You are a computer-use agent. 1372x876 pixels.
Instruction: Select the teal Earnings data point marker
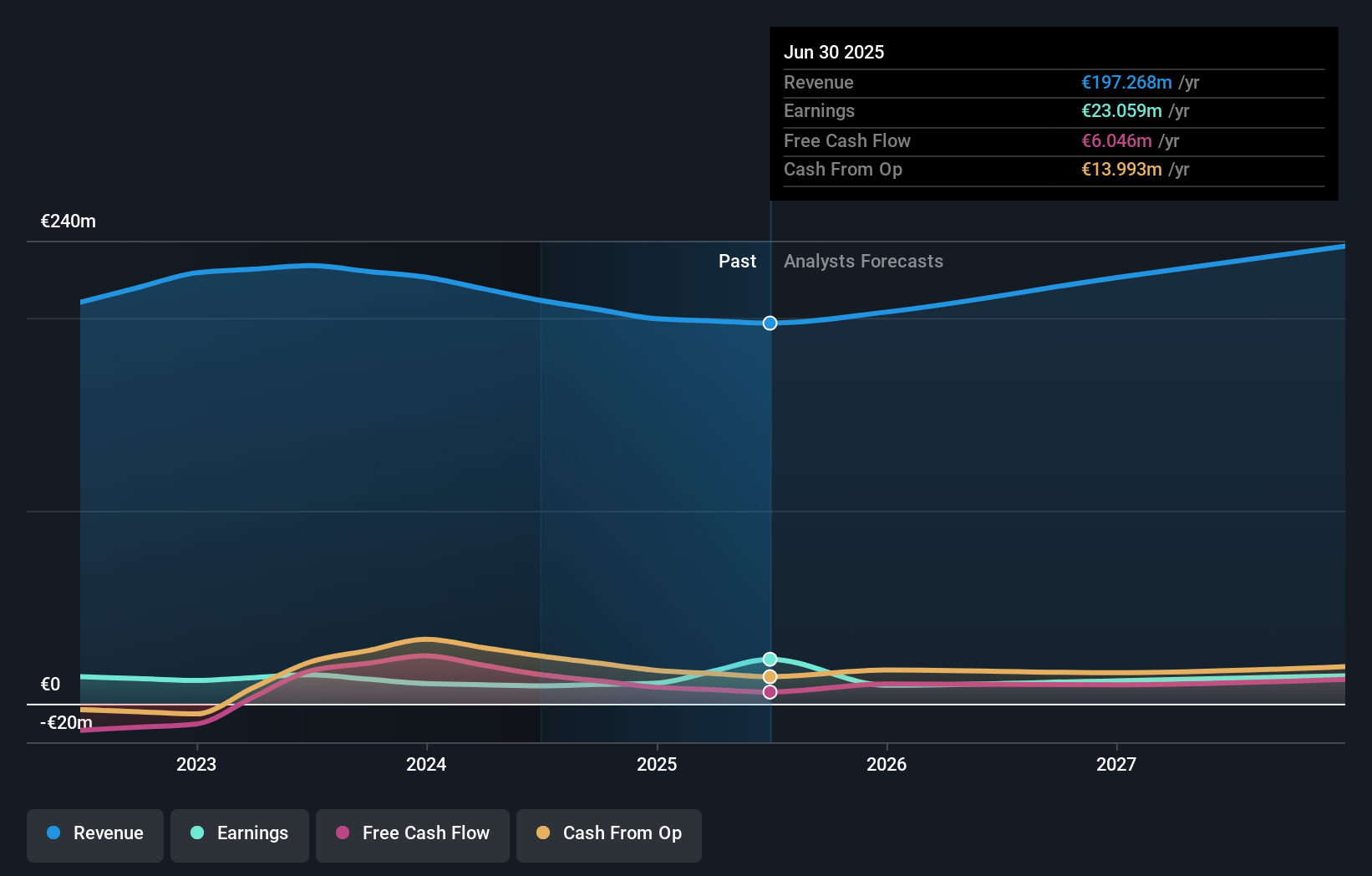click(x=770, y=660)
